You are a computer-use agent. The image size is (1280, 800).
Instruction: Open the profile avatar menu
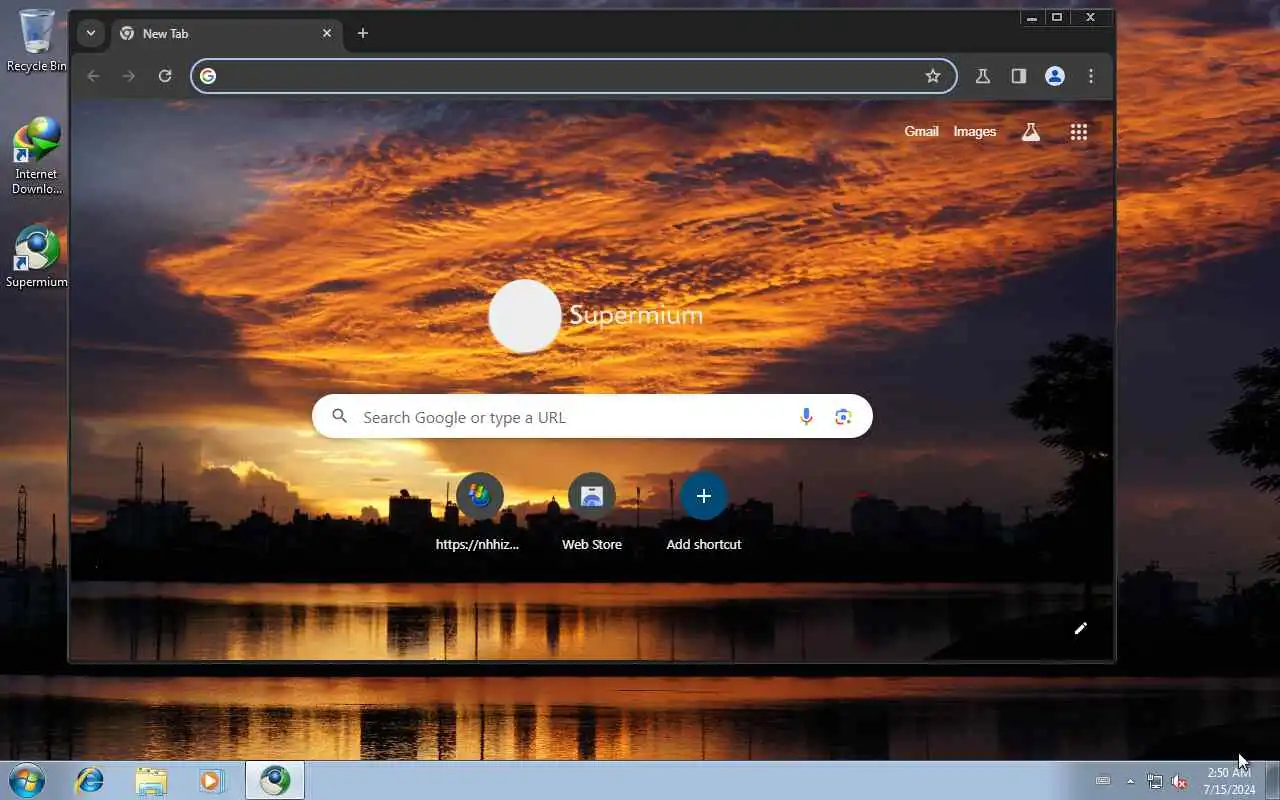point(1055,76)
